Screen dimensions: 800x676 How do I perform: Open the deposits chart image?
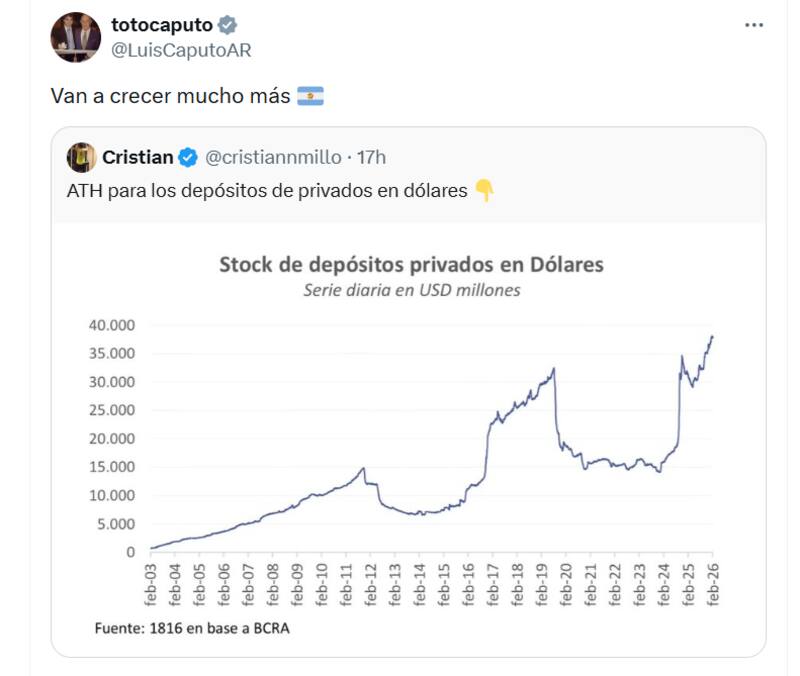pyautogui.click(x=409, y=440)
